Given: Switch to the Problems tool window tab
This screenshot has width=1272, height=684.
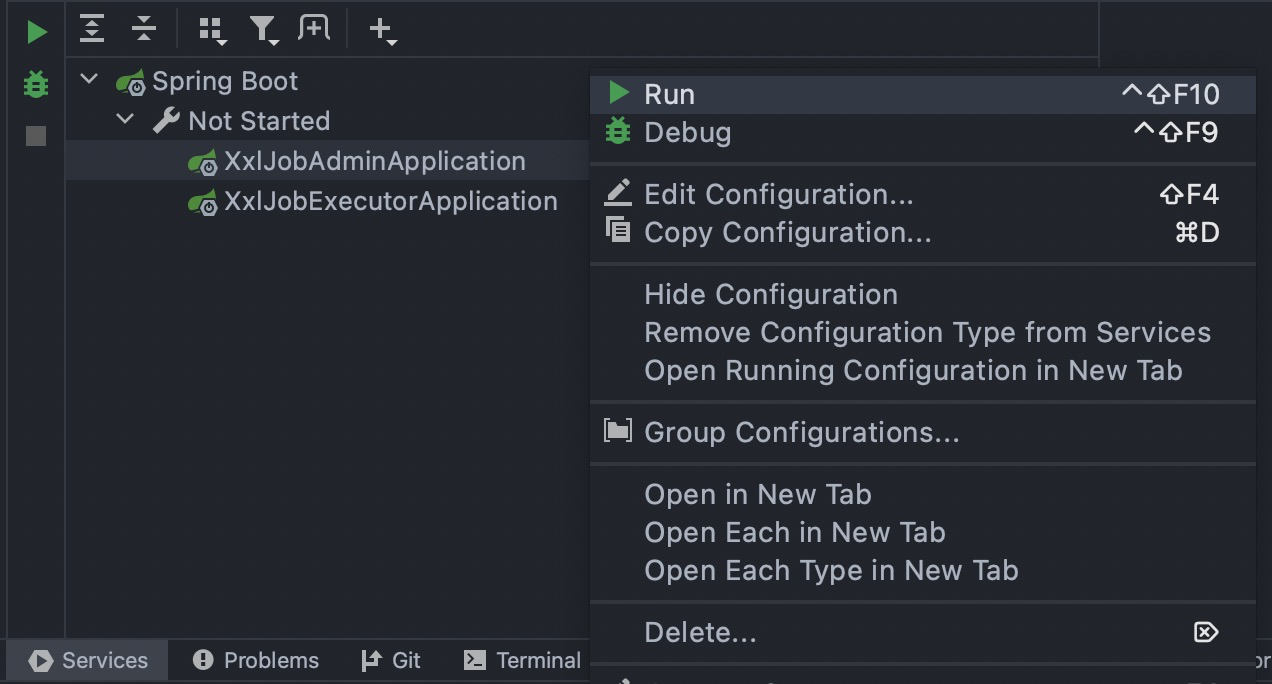Looking at the screenshot, I should [x=256, y=660].
